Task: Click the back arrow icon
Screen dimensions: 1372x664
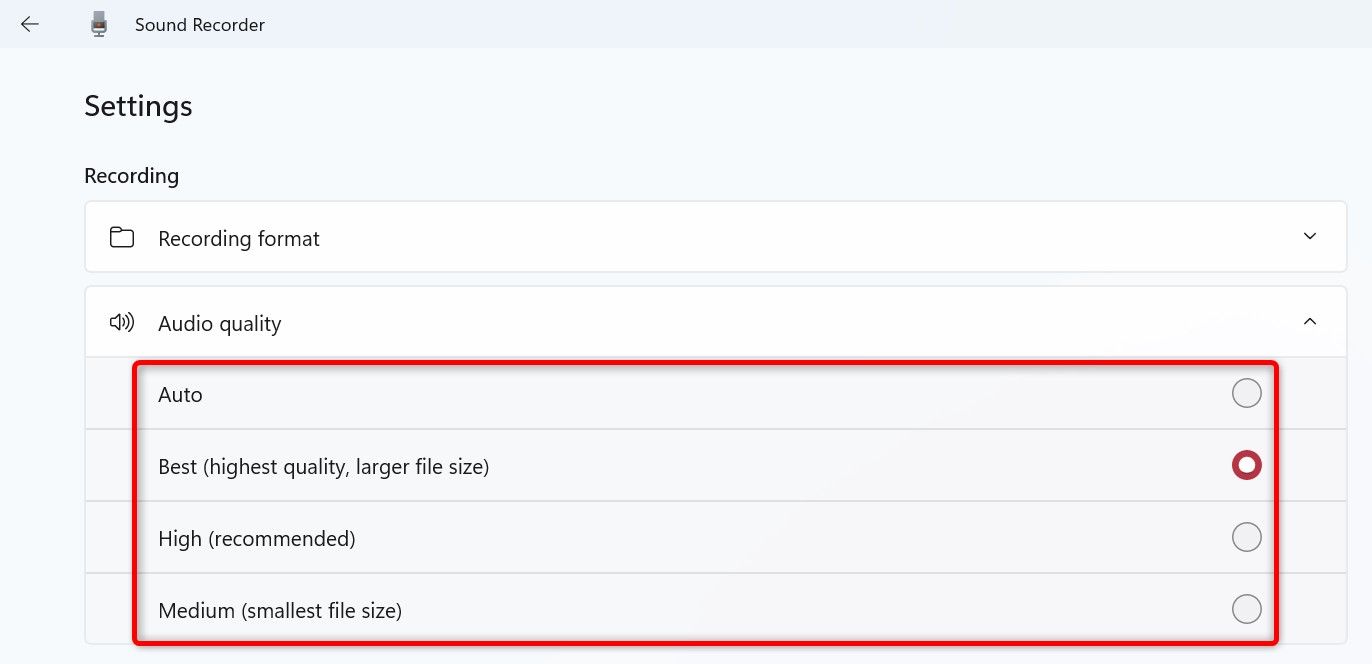Action: tap(30, 24)
